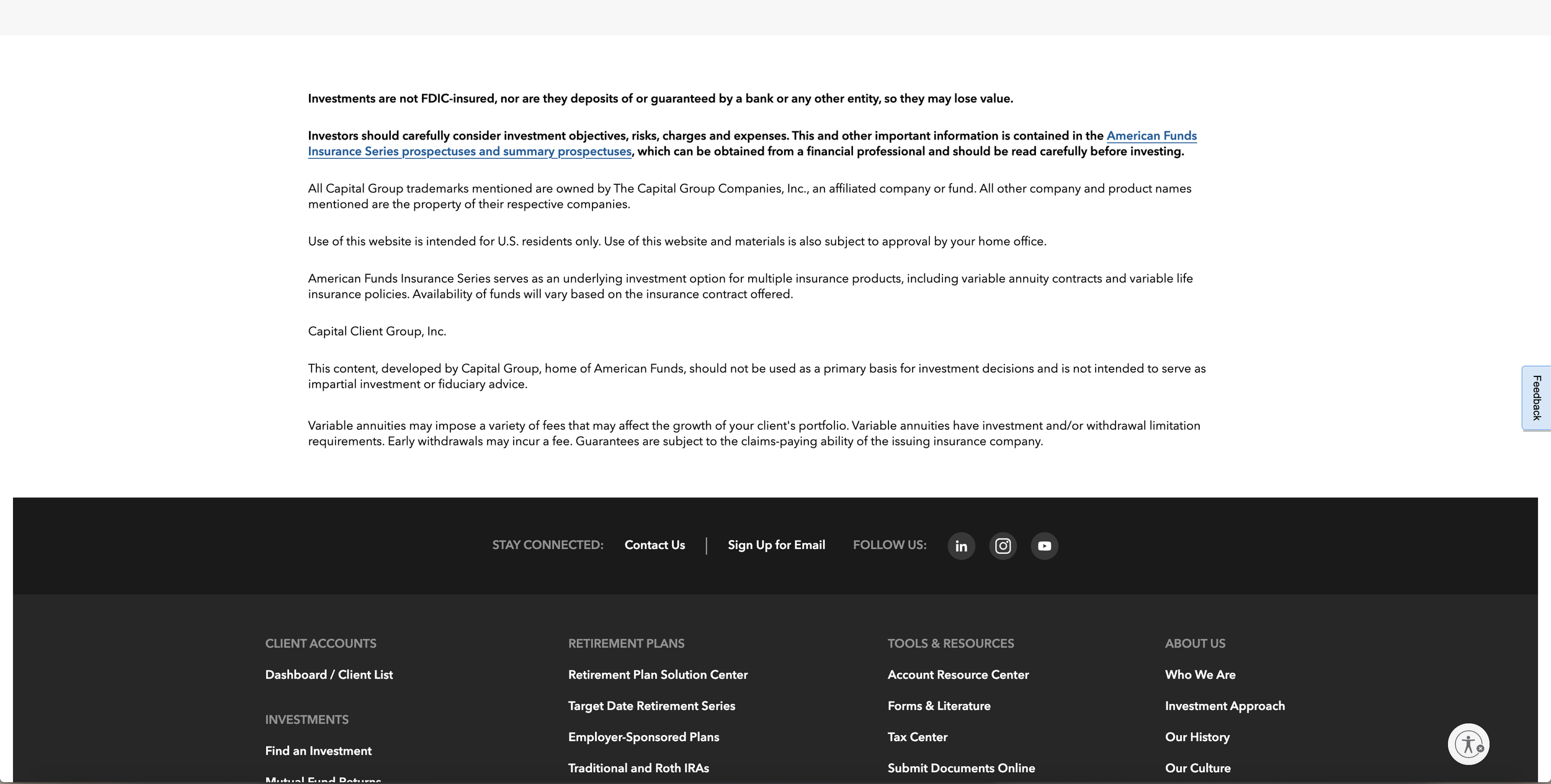Open Our Culture link
The width and height of the screenshot is (1551, 784).
[1197, 768]
